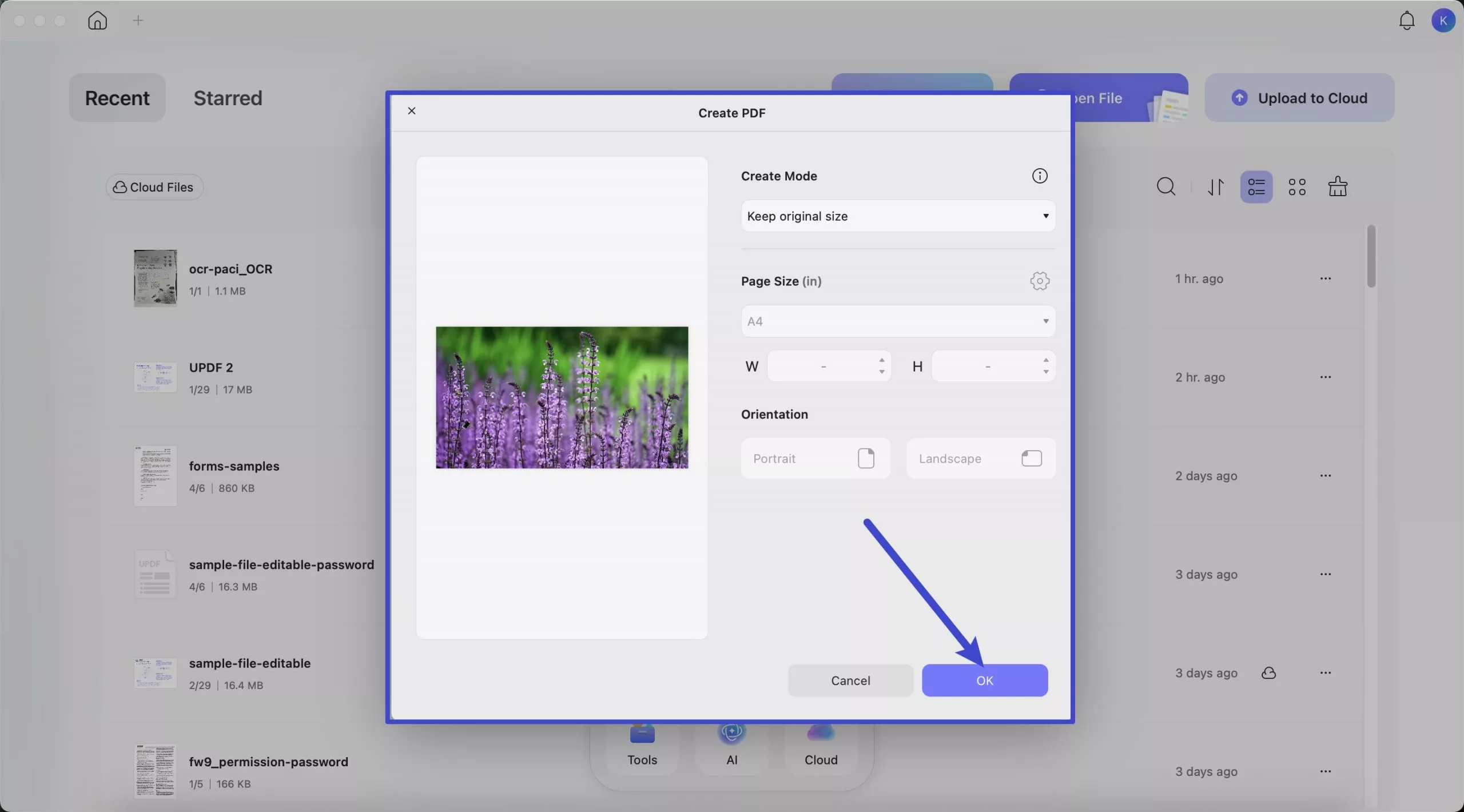Switch to the Recent tab
This screenshot has width=1464, height=812.
pyautogui.click(x=117, y=98)
